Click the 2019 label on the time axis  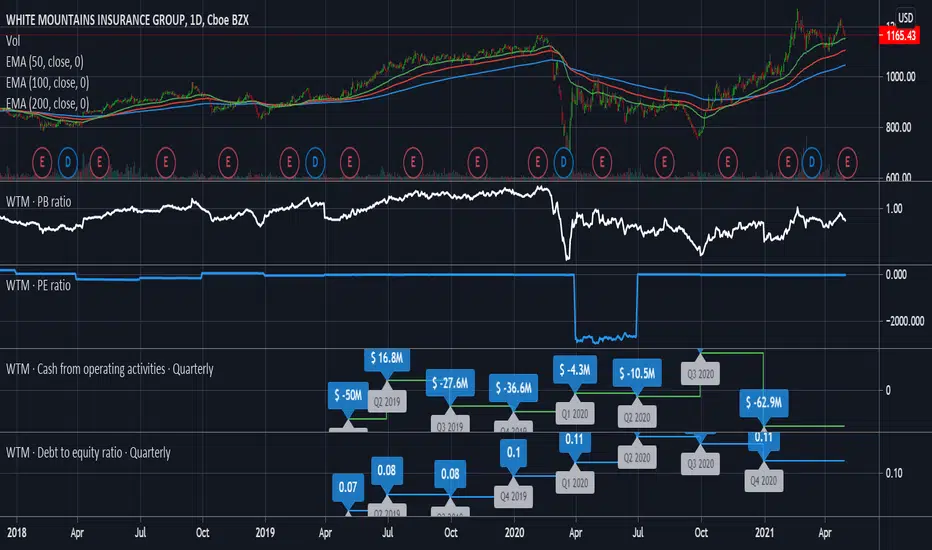tap(265, 532)
